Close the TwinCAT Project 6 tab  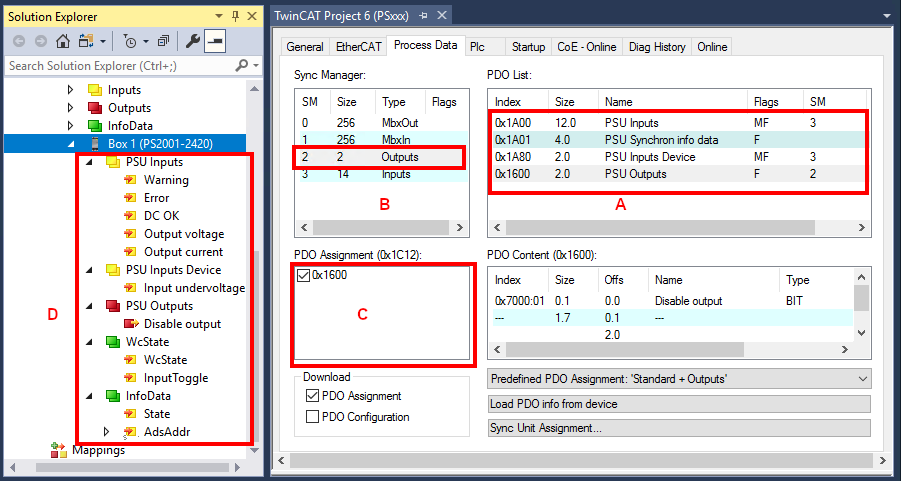click(x=441, y=16)
